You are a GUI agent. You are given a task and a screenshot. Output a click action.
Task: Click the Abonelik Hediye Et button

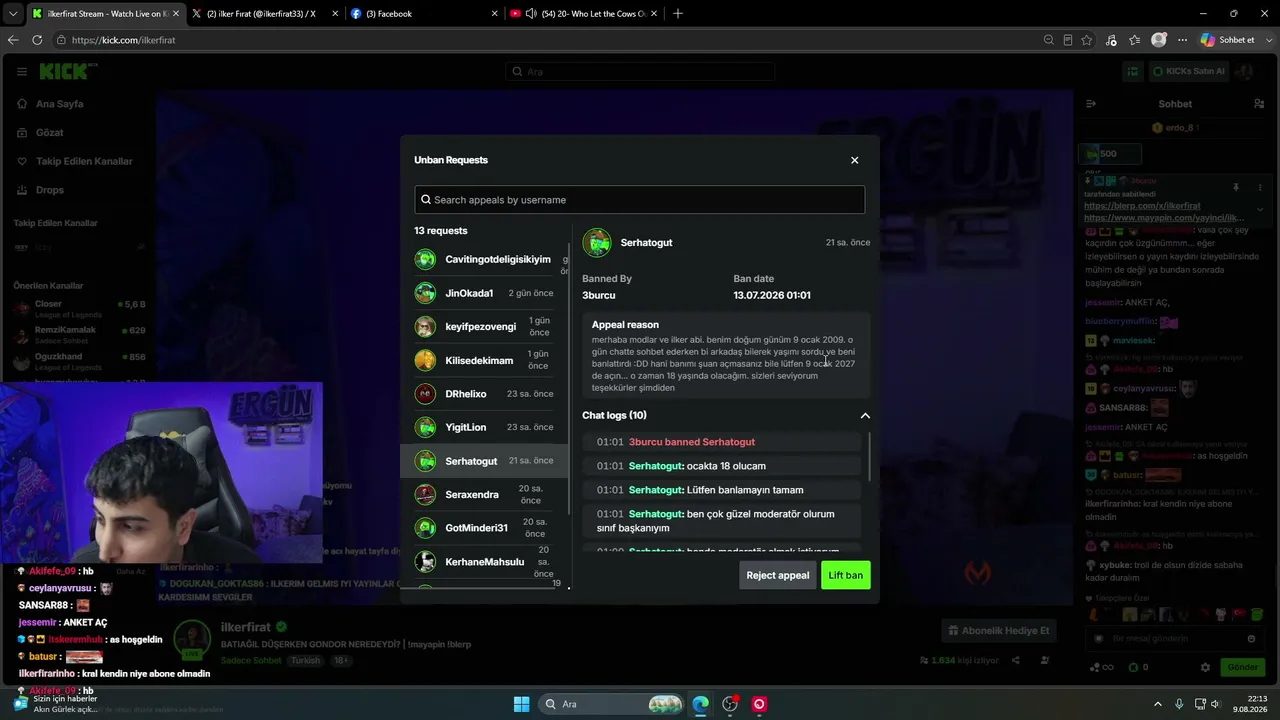click(998, 631)
